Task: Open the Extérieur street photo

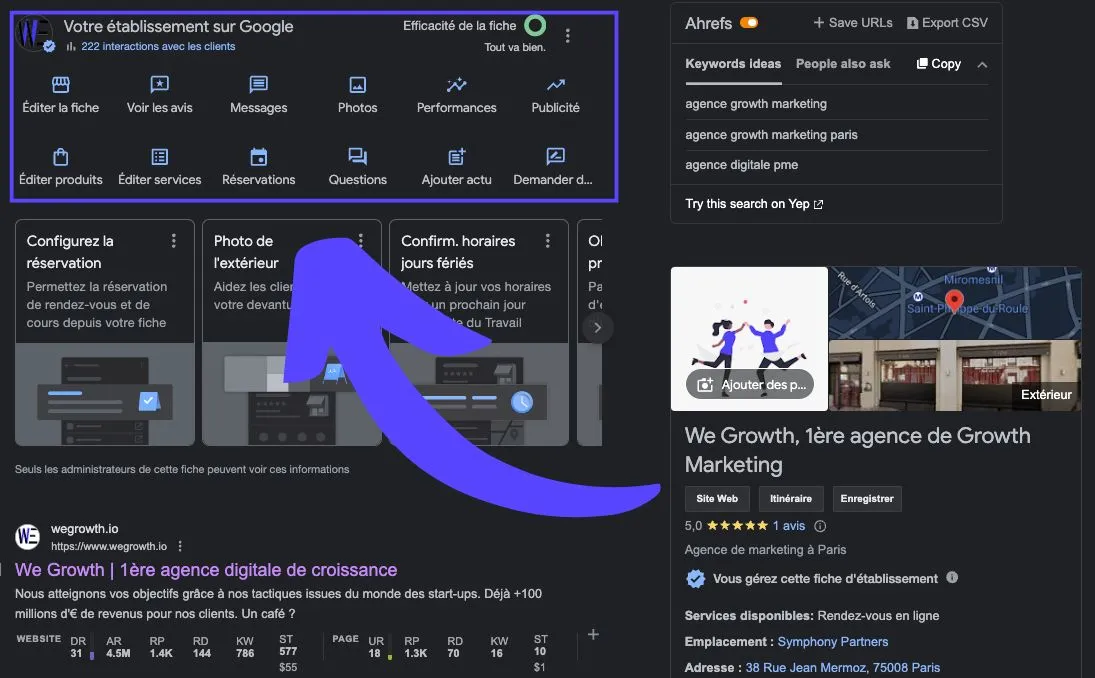Action: pyautogui.click(x=955, y=376)
